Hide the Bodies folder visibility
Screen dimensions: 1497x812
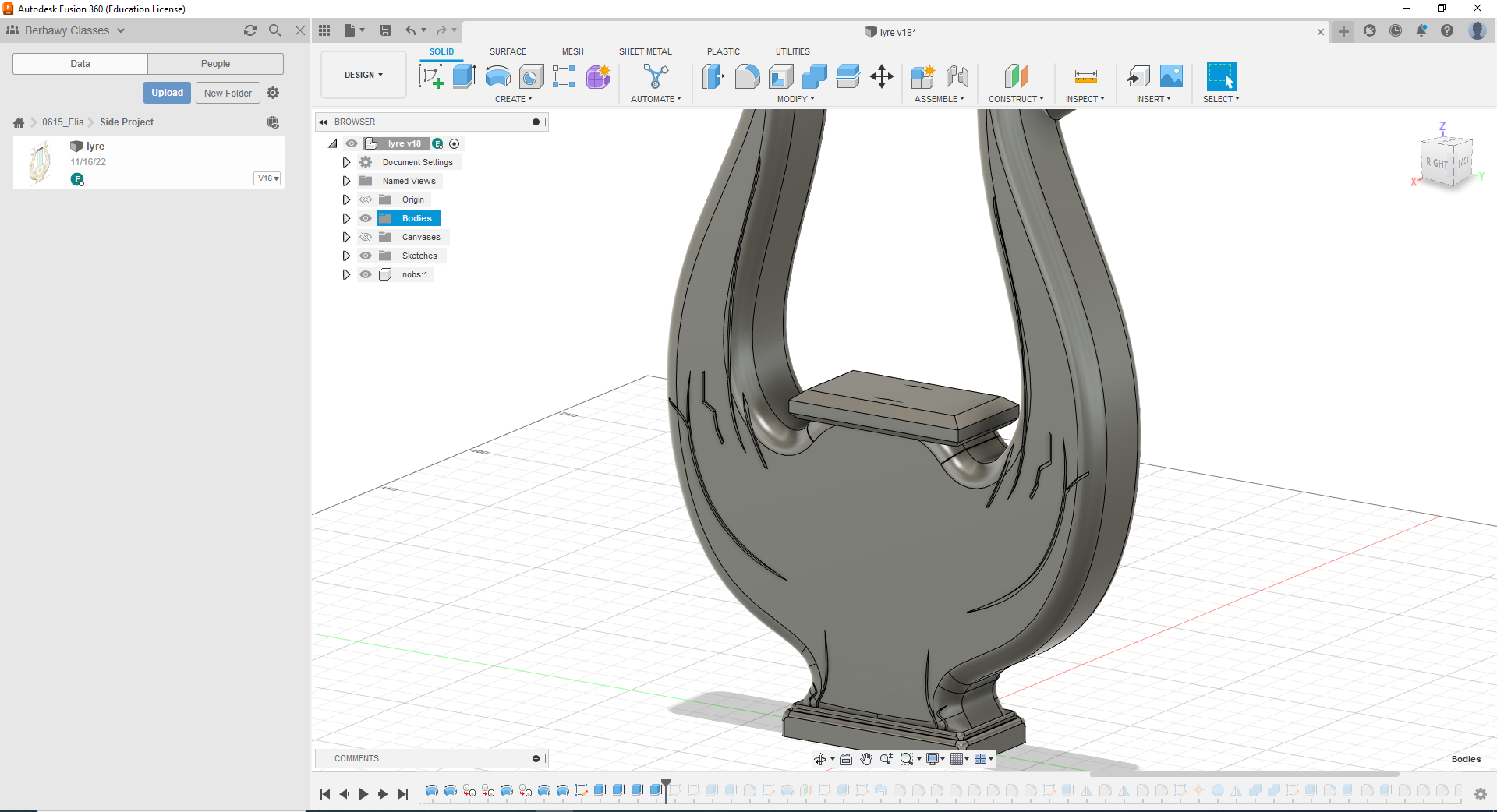(x=366, y=218)
